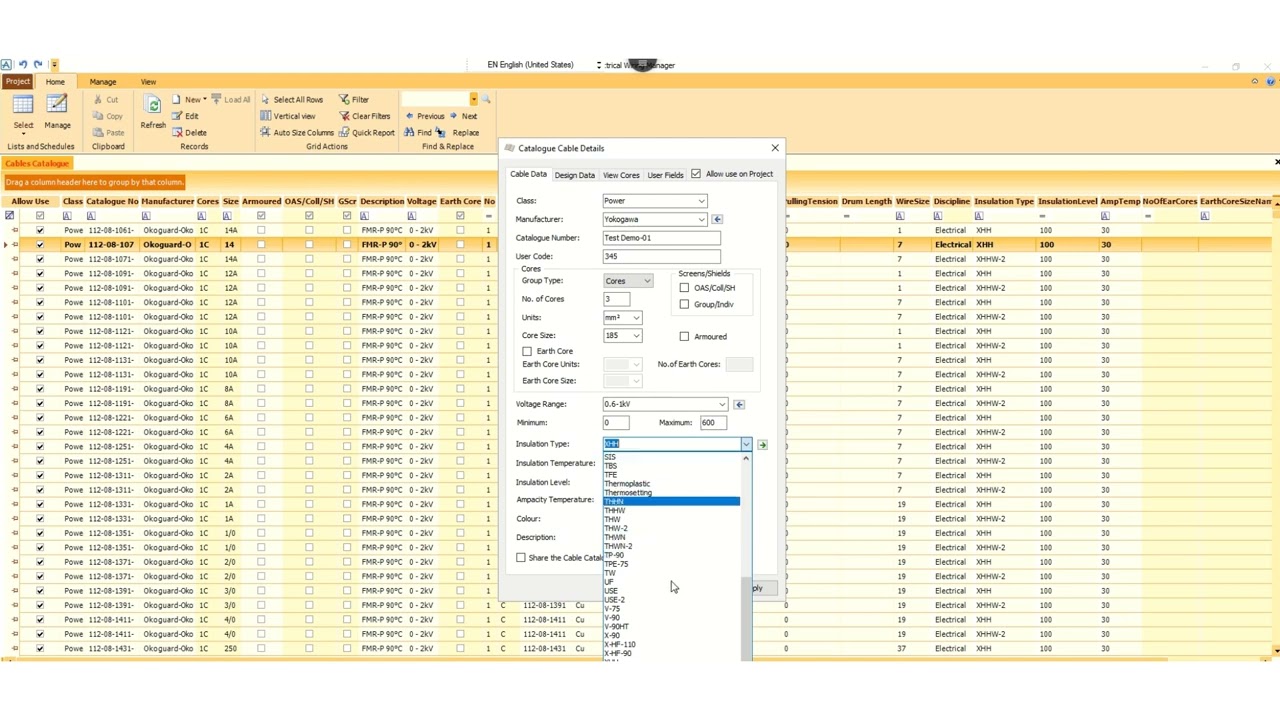Click the Undo arrow in the quick access bar
Image resolution: width=1280 pixels, height=720 pixels.
click(x=22, y=65)
